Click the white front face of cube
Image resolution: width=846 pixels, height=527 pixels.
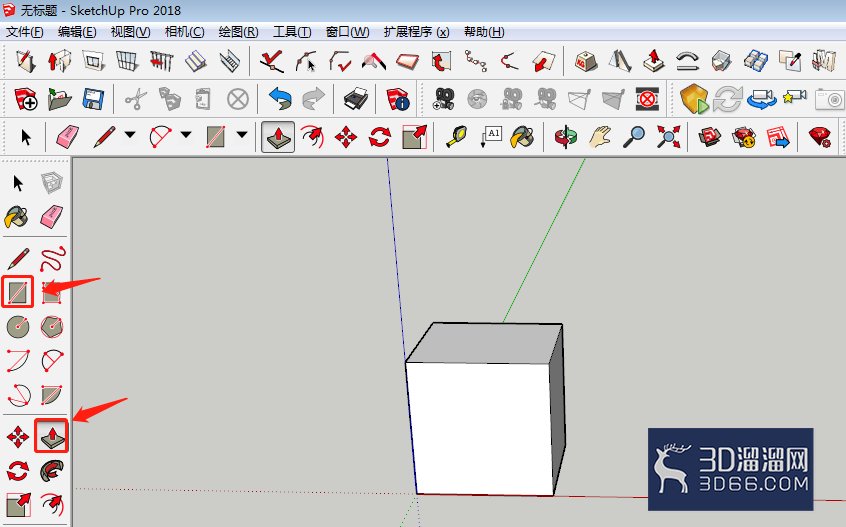[x=479, y=429]
